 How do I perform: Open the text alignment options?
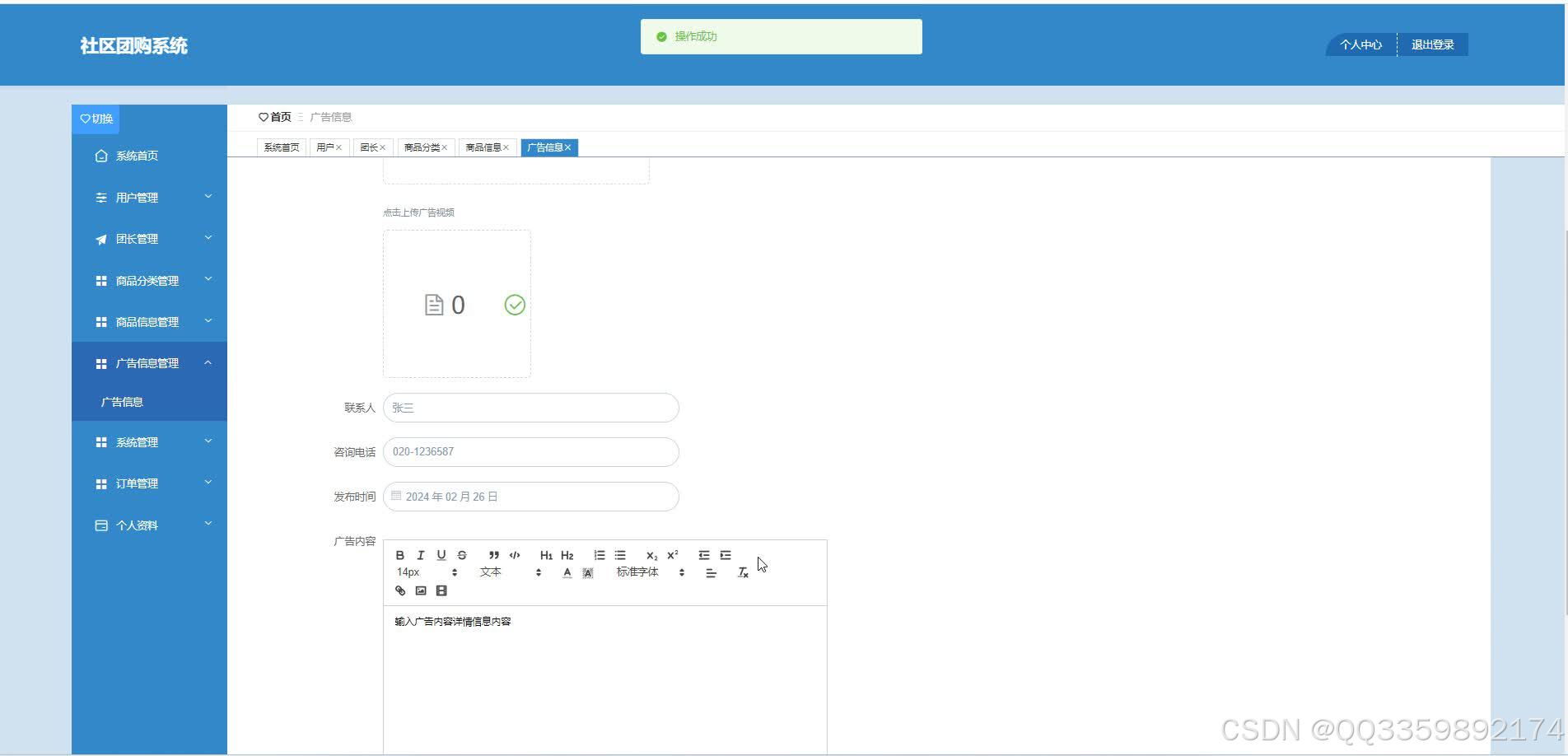[711, 572]
